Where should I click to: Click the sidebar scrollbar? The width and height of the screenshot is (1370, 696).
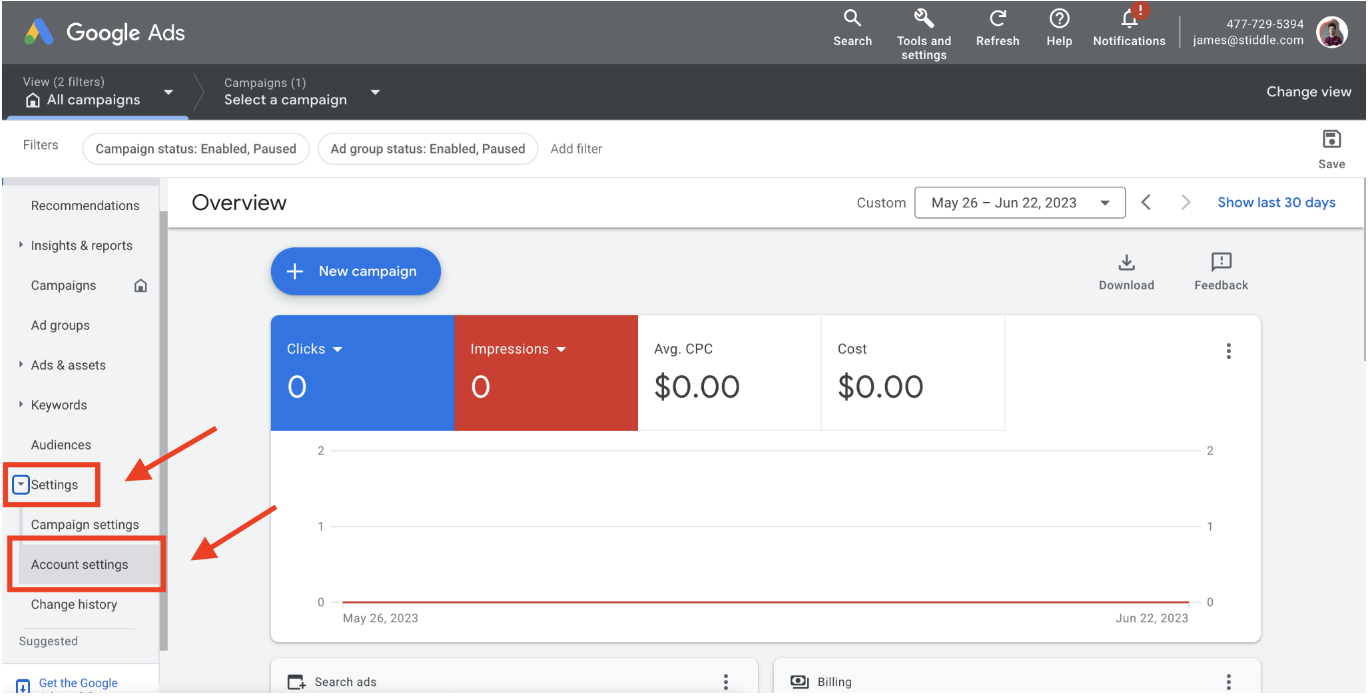tap(164, 430)
